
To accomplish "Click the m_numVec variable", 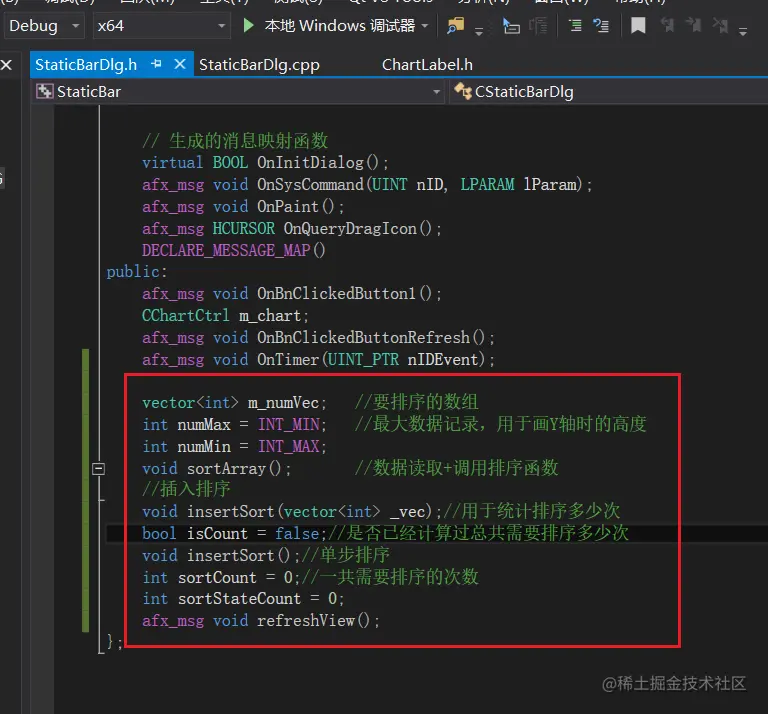I will pyautogui.click(x=283, y=403).
